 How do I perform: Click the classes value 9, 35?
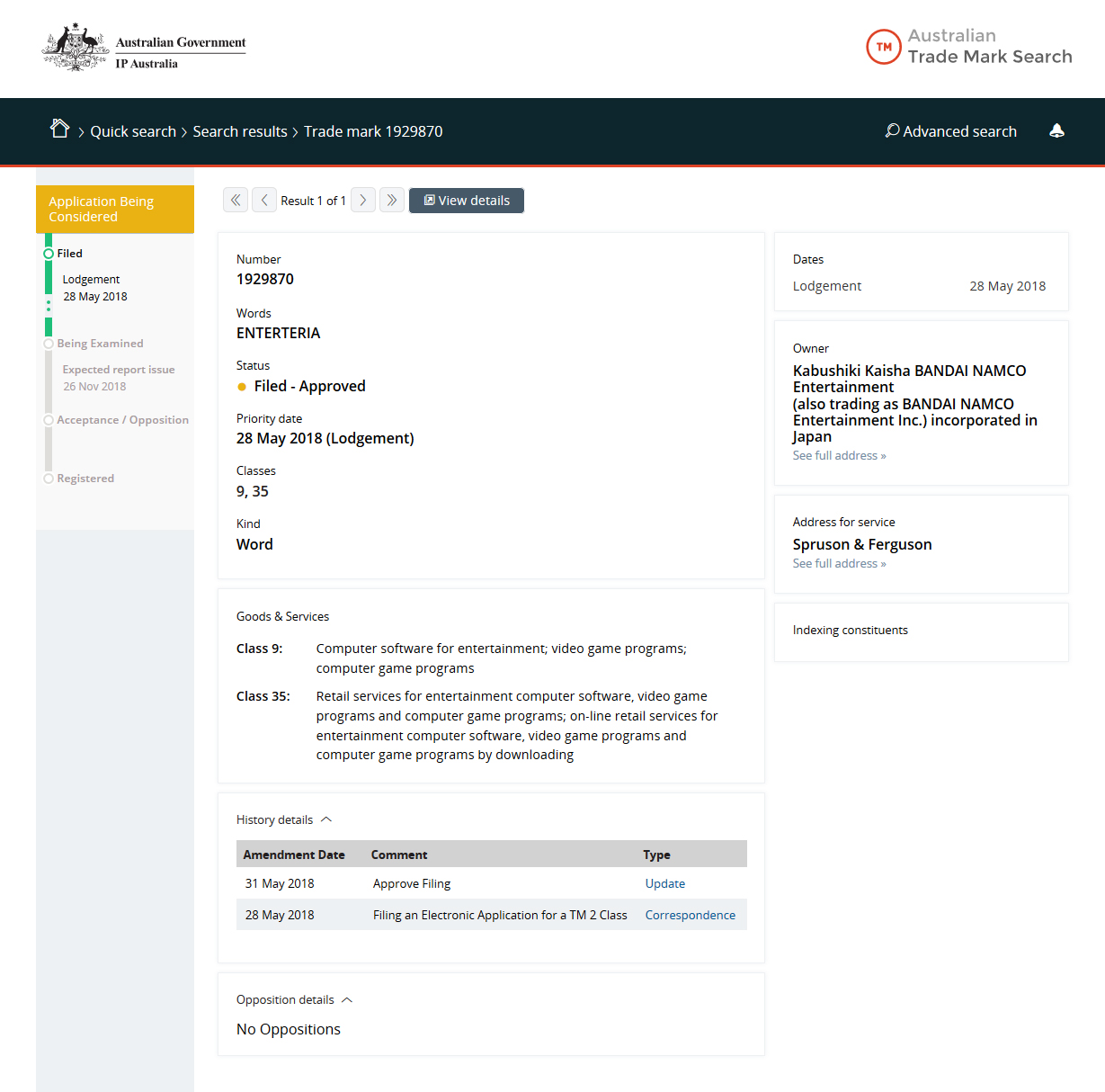point(253,492)
